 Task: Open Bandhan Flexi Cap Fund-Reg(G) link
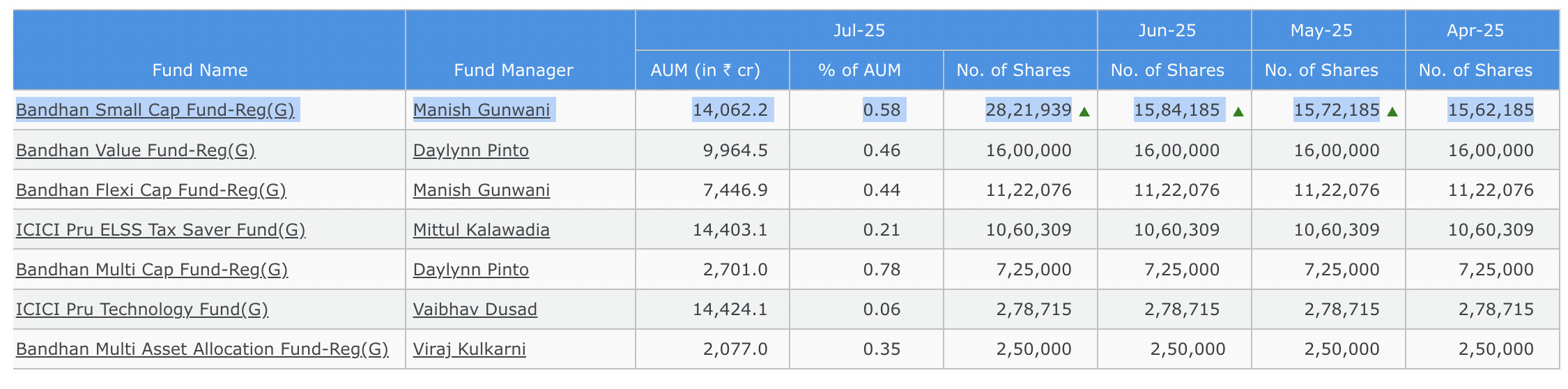click(x=151, y=190)
